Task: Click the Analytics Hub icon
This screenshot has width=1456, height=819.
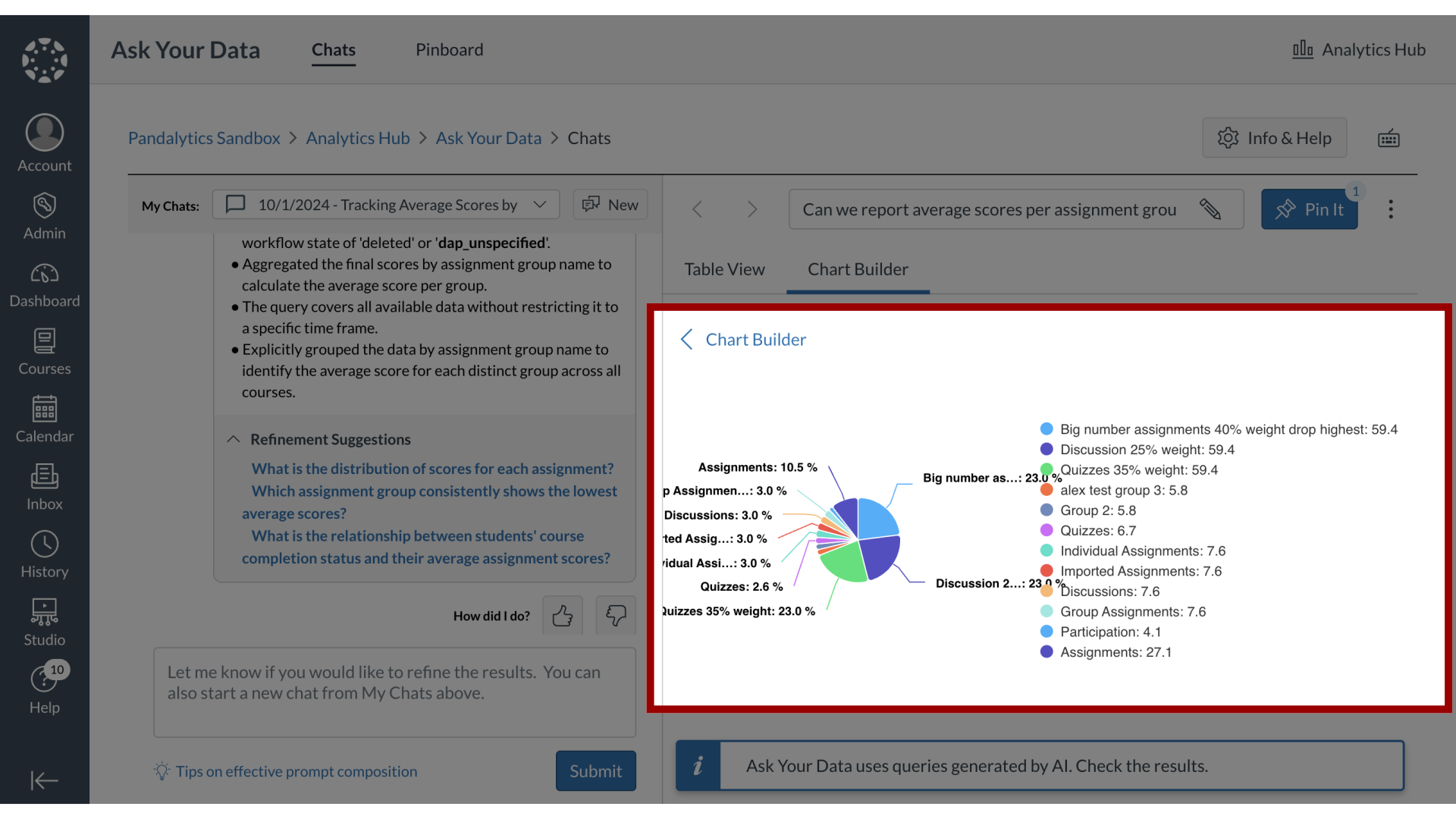Action: pos(1302,48)
